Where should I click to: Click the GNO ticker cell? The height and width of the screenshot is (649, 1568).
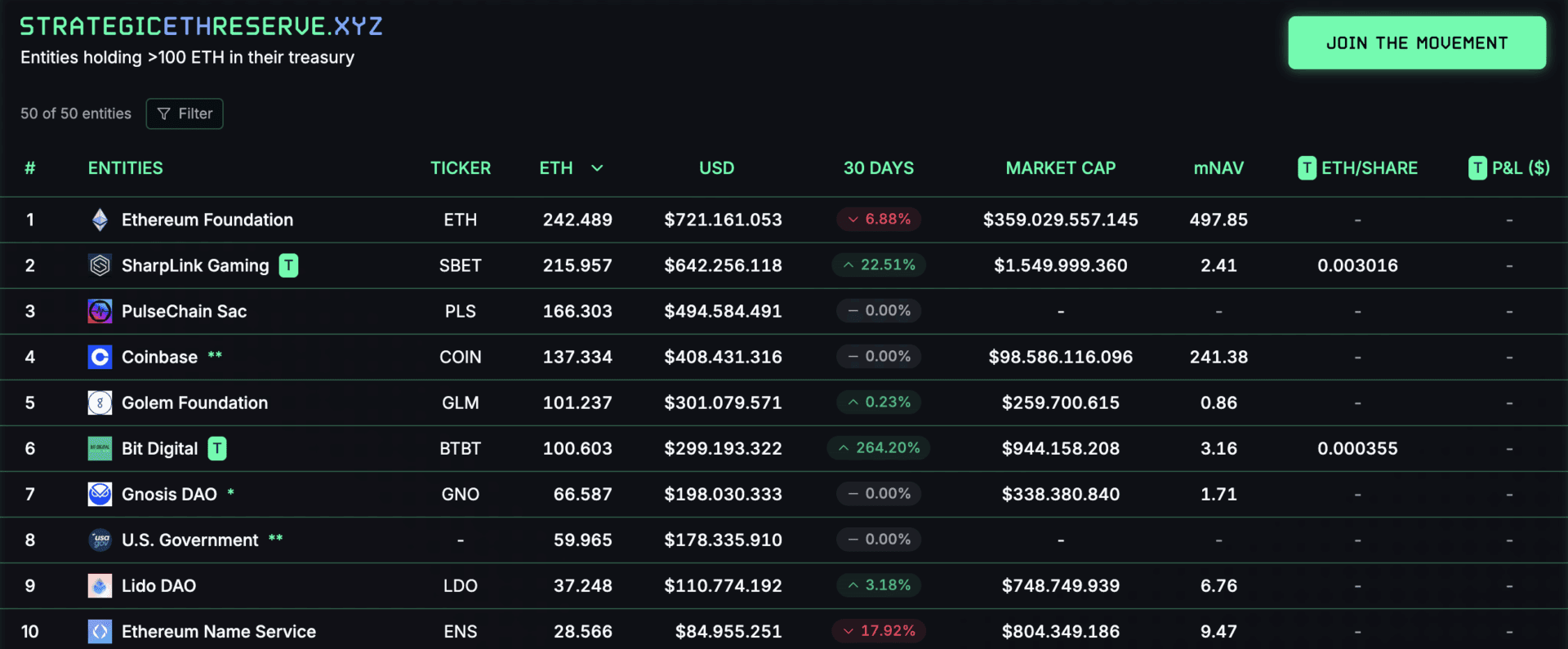[x=461, y=494]
